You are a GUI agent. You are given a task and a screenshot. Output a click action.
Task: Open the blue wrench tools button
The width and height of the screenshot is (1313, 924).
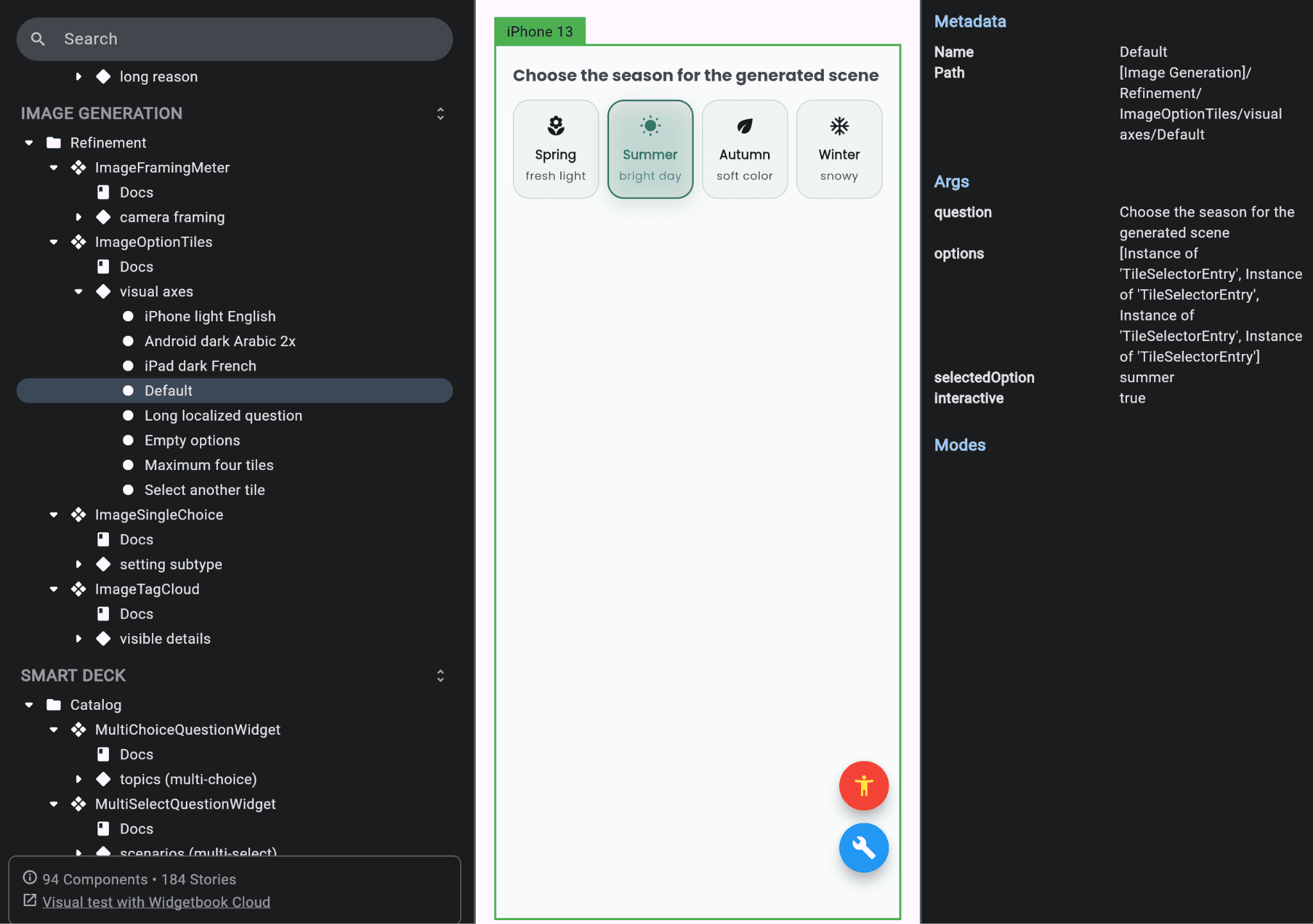[864, 848]
